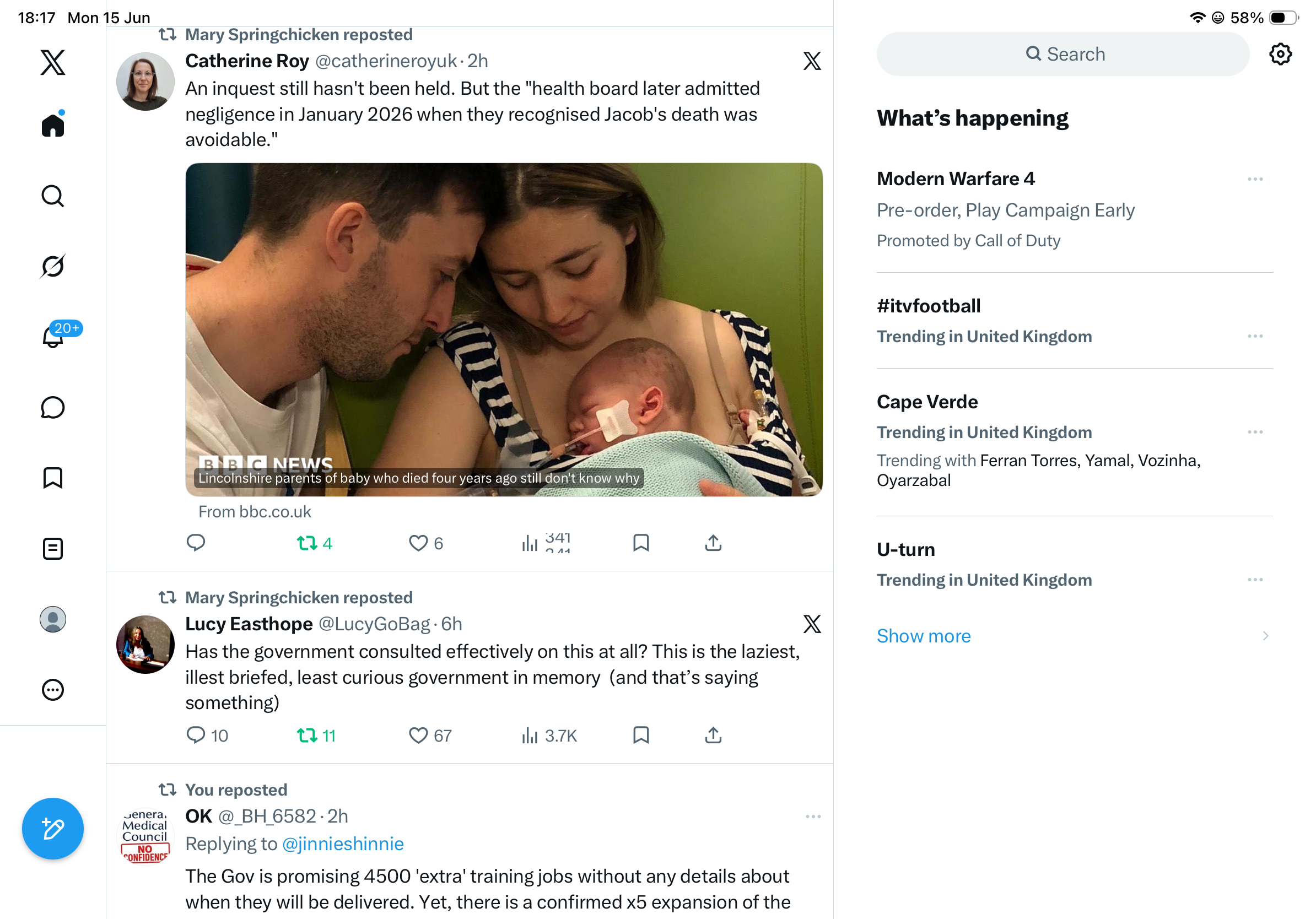Image resolution: width=1316 pixels, height=919 pixels.
Task: Click the Search input field
Action: coord(1062,55)
